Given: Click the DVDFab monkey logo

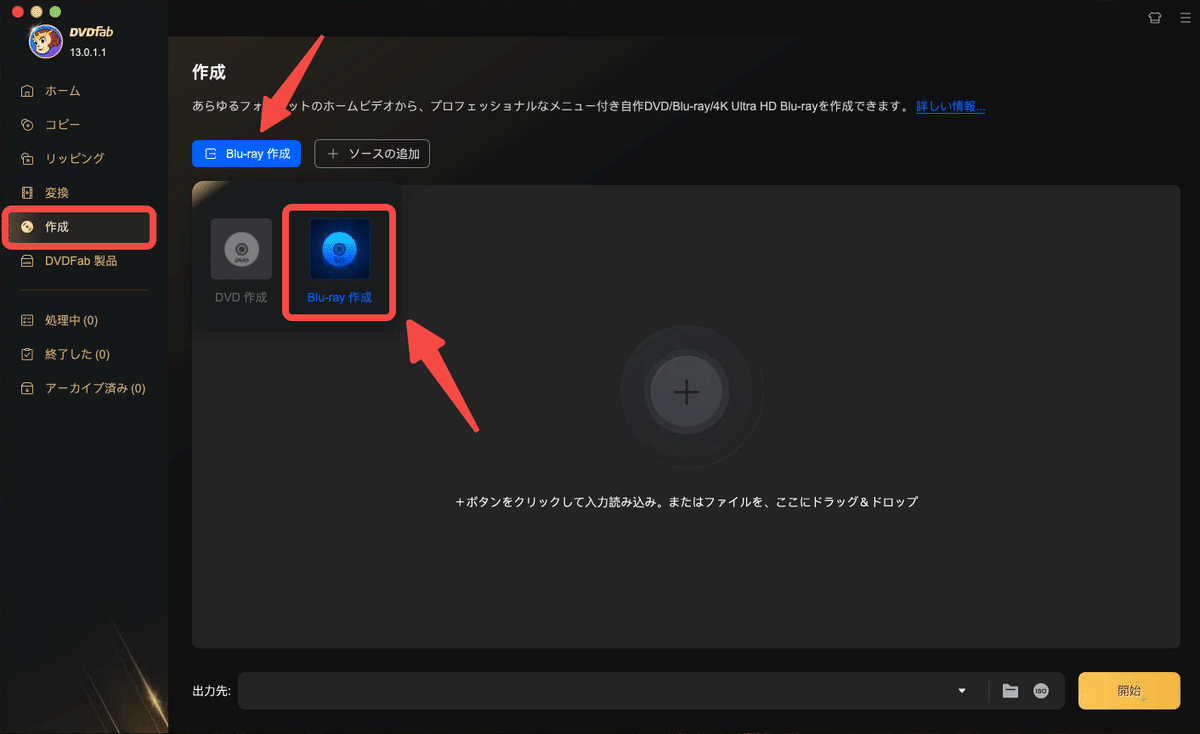Looking at the screenshot, I should [x=46, y=41].
